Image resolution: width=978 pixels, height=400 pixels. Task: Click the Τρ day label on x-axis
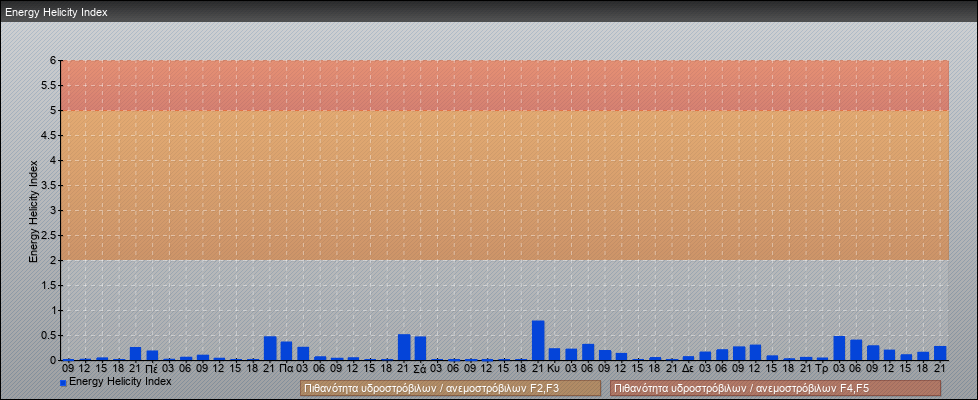822,369
